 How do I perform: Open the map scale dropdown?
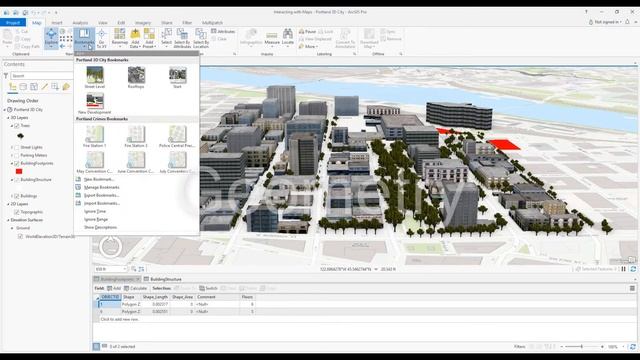click(124, 269)
